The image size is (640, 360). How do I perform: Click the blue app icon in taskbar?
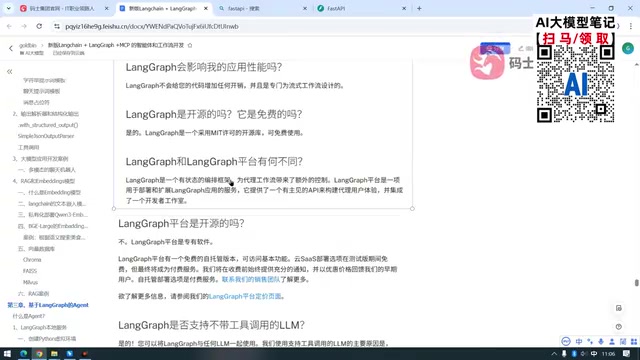(x=70, y=353)
